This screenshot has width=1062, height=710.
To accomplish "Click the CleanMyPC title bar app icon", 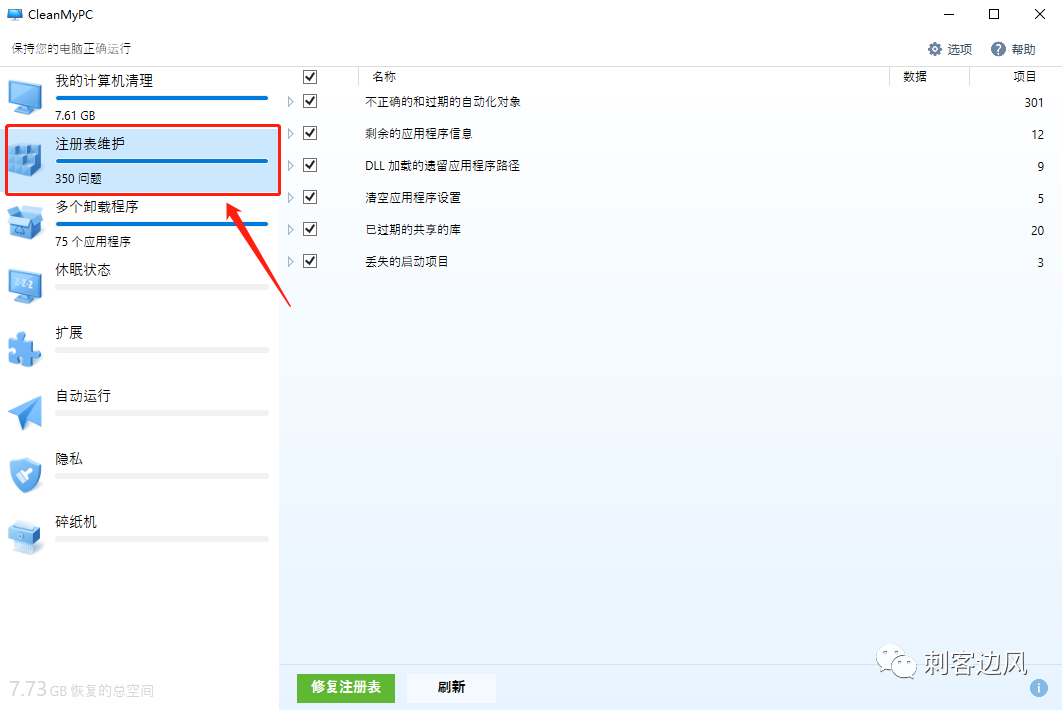I will coord(15,14).
